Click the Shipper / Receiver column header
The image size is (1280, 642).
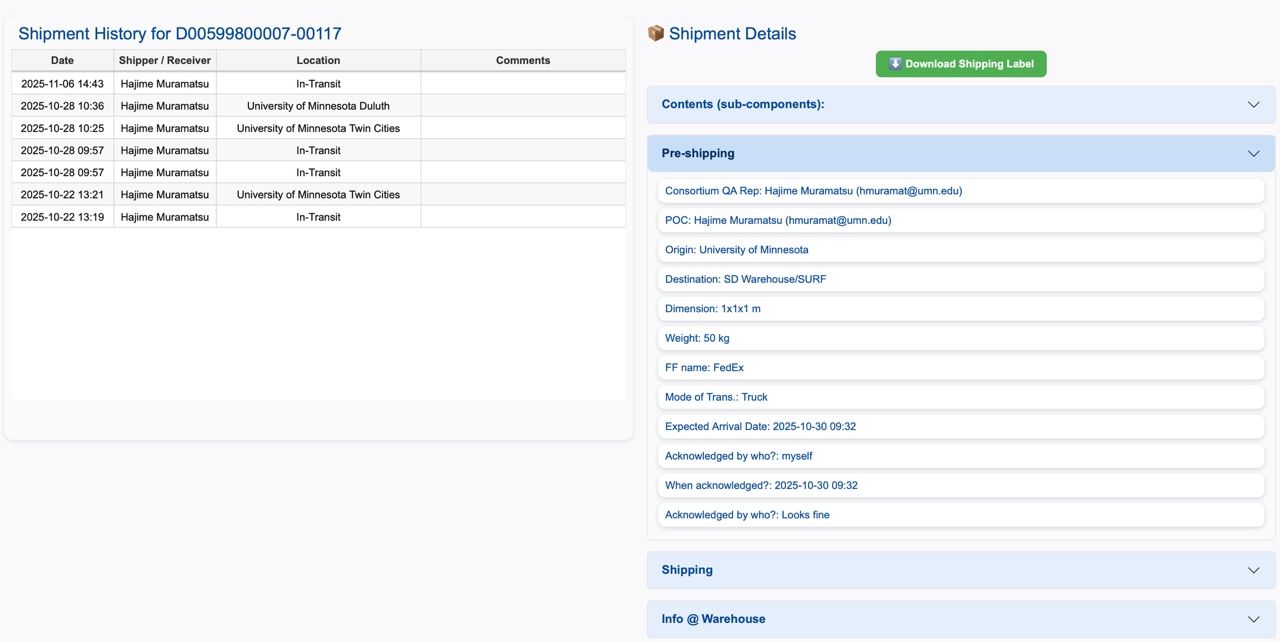point(165,60)
